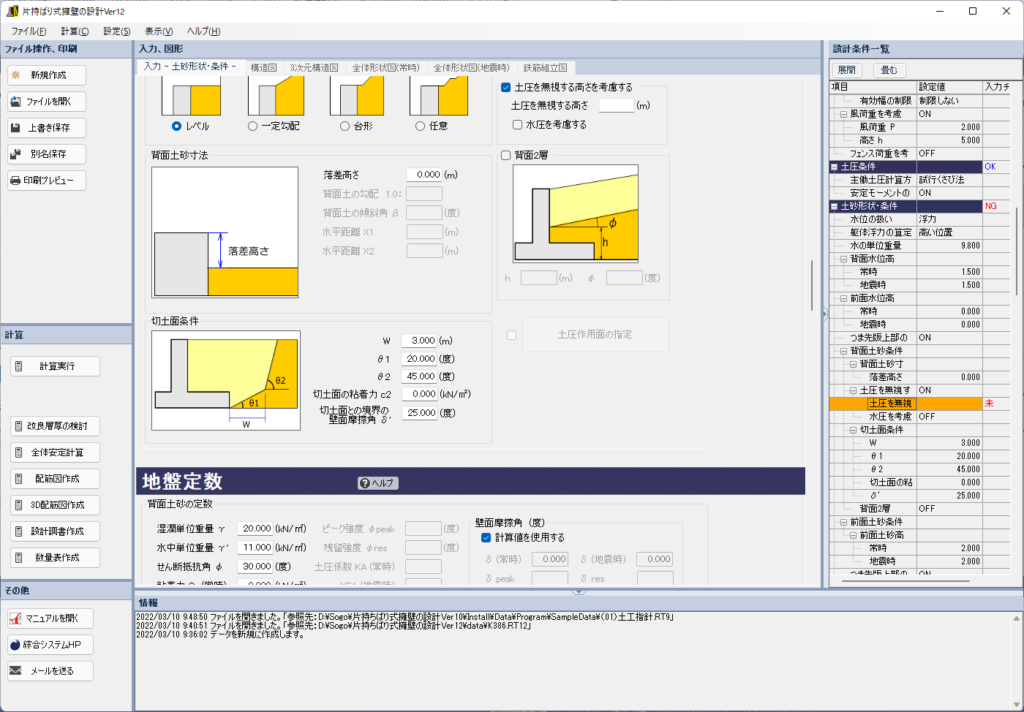The image size is (1024, 712).
Task: Collapse the 切土面条件 tree node
Action: (x=853, y=430)
